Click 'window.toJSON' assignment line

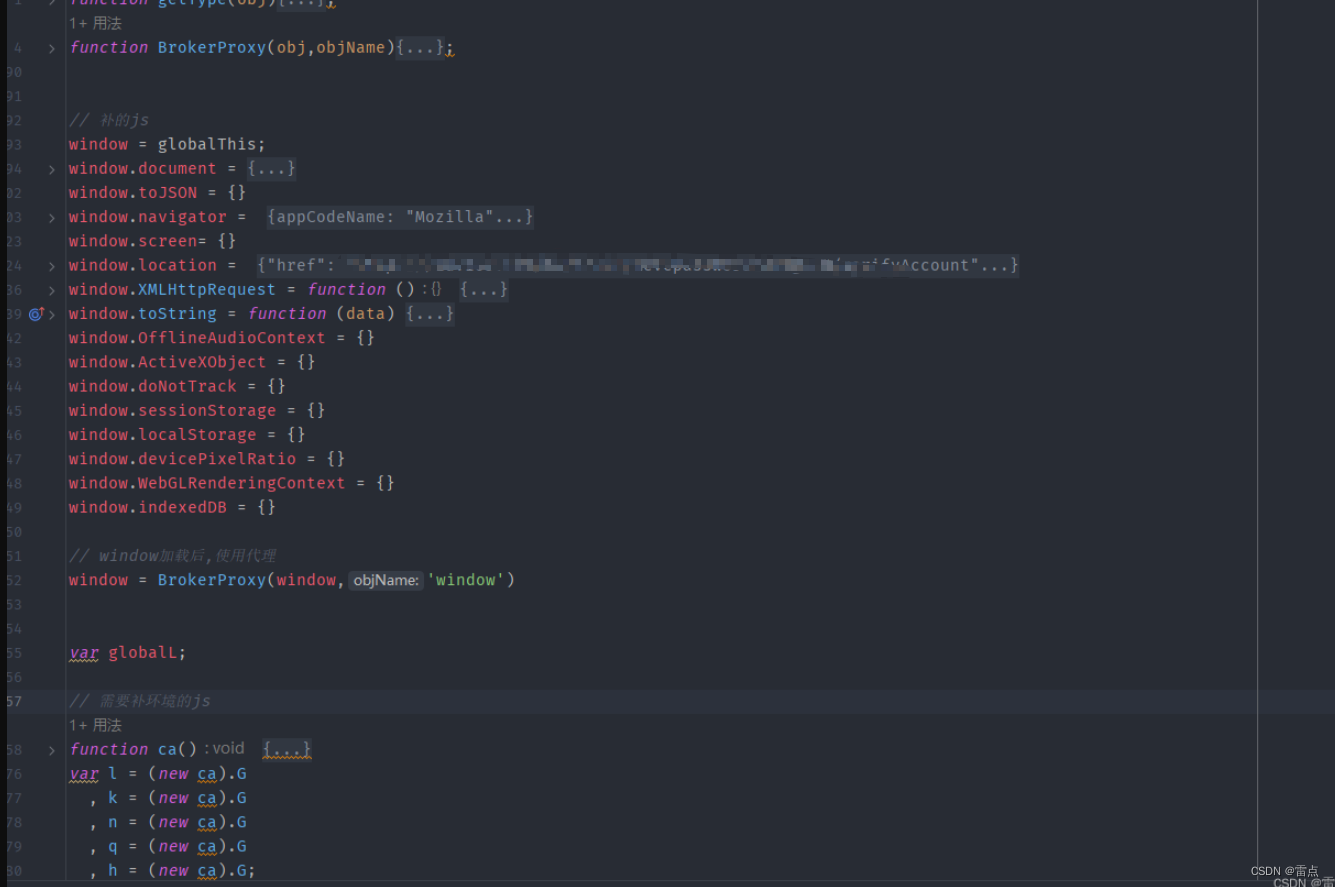(x=157, y=193)
